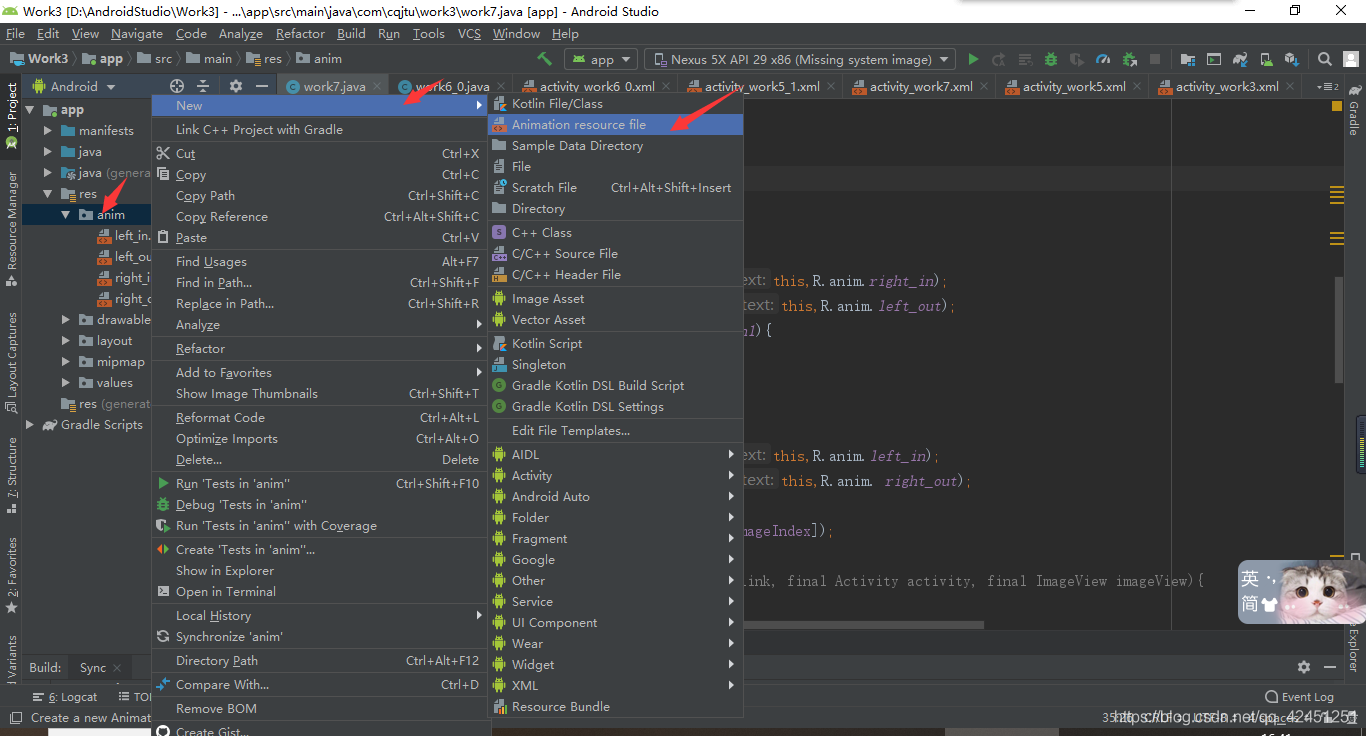Screen dimensions: 1366x736
Task: Open the SDK Manager icon
Action: pyautogui.click(x=1291, y=59)
